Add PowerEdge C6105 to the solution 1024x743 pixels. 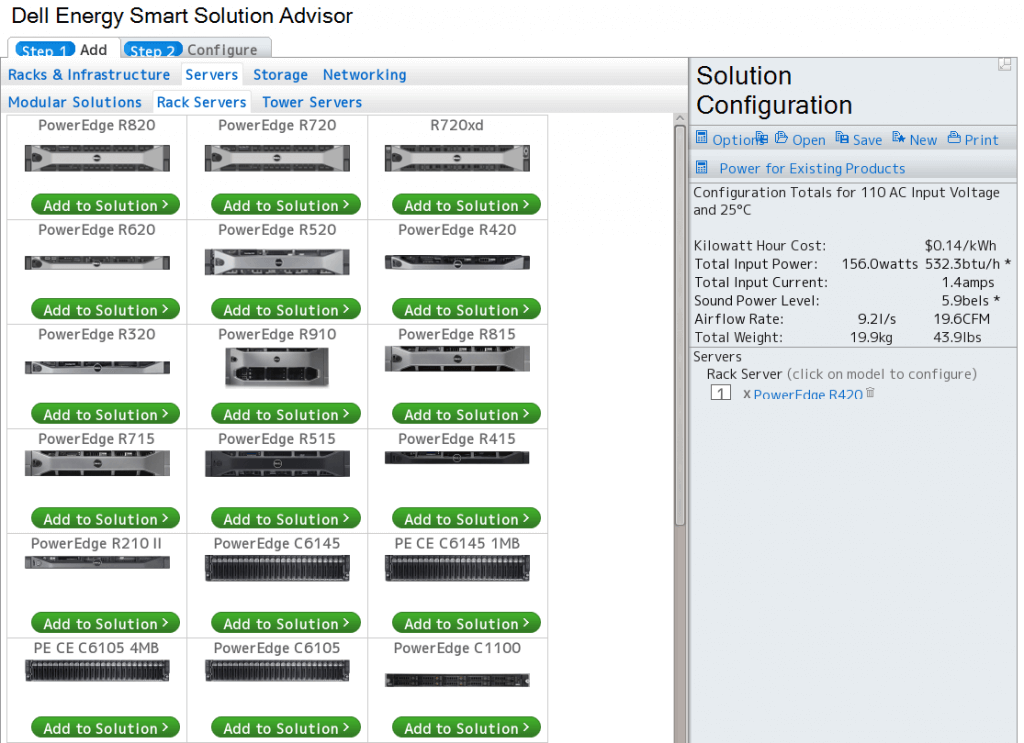pos(286,727)
